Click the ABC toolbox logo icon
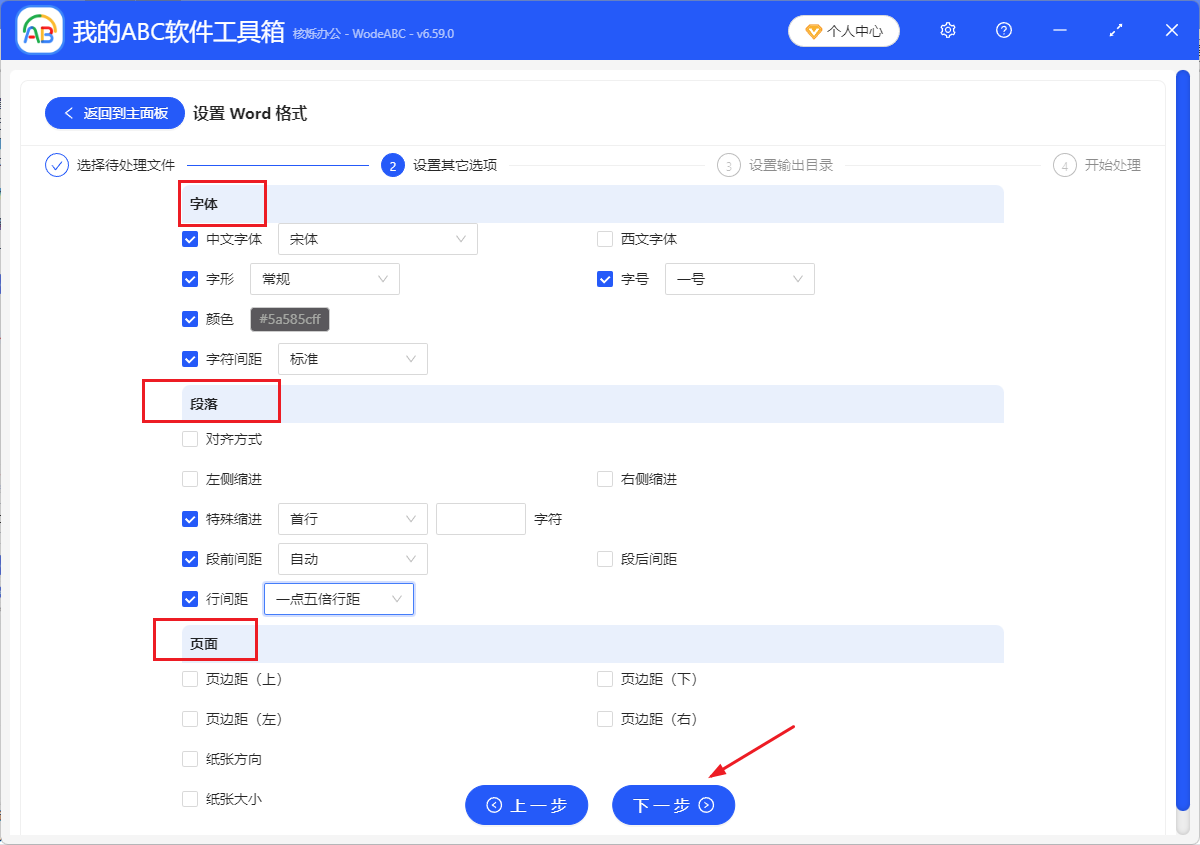Viewport: 1200px width, 845px height. (x=38, y=30)
